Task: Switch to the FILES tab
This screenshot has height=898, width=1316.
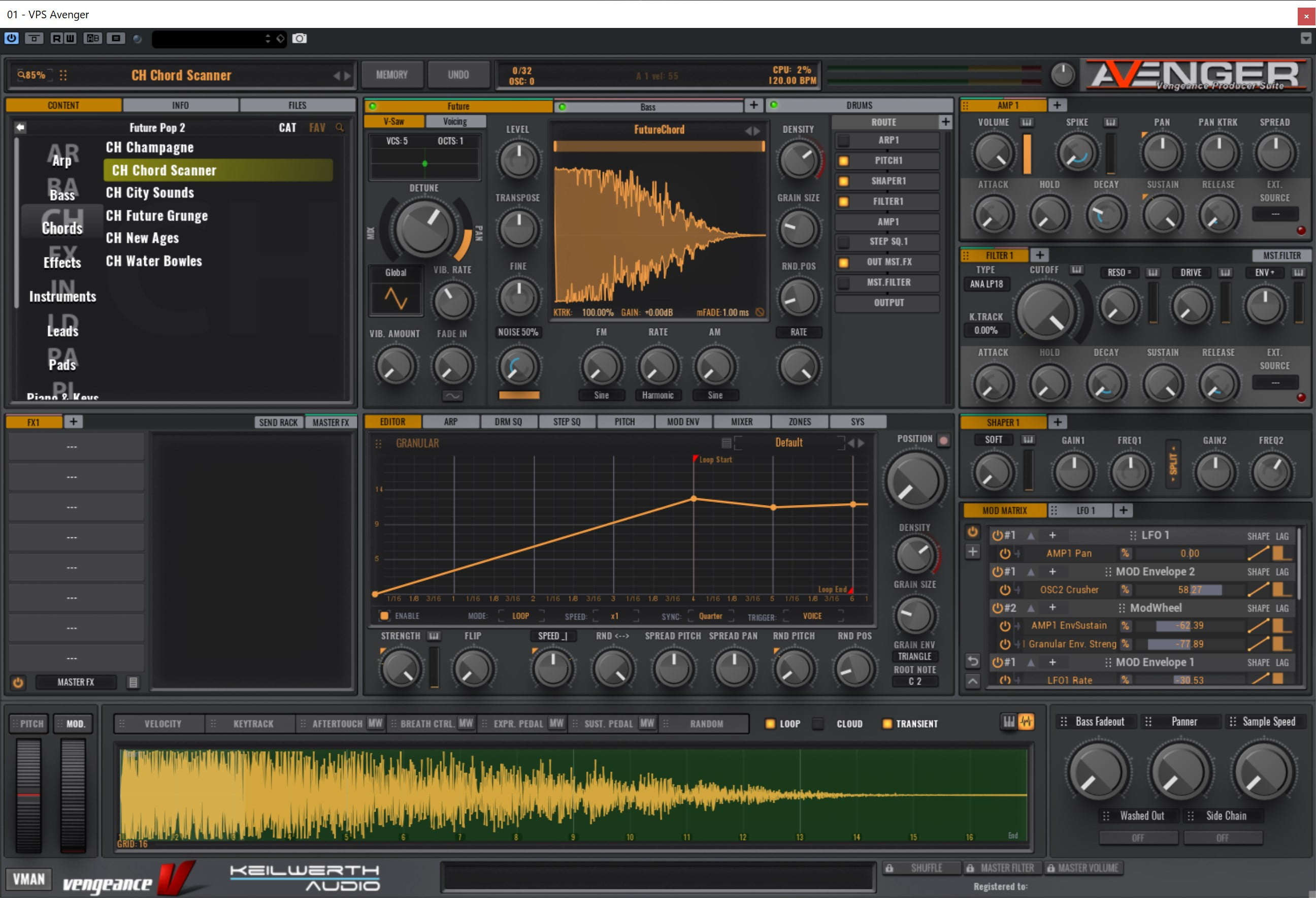Action: [298, 105]
